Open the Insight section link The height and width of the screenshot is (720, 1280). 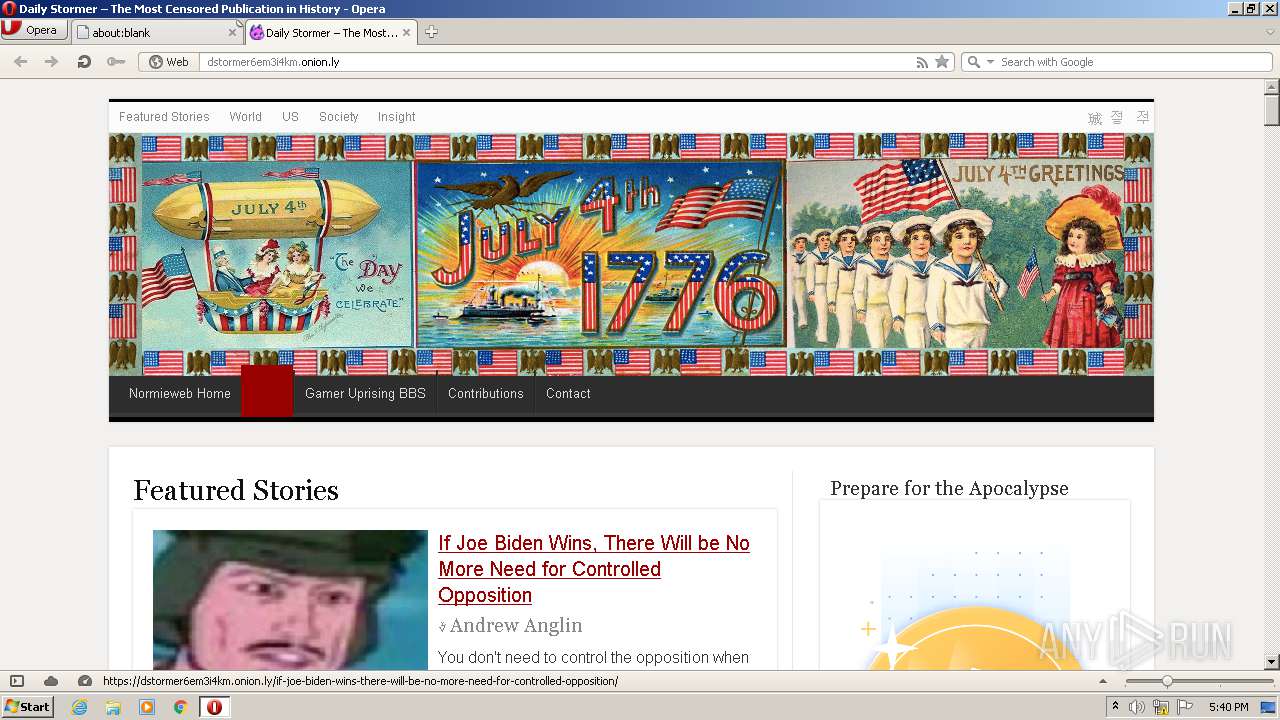pyautogui.click(x=396, y=117)
